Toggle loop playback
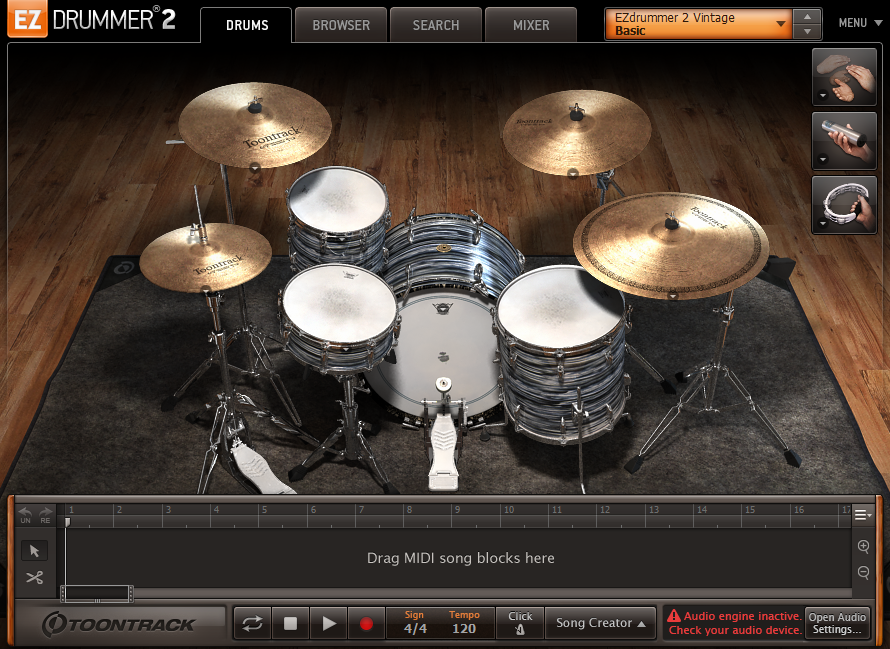890x649 pixels. pyautogui.click(x=252, y=623)
